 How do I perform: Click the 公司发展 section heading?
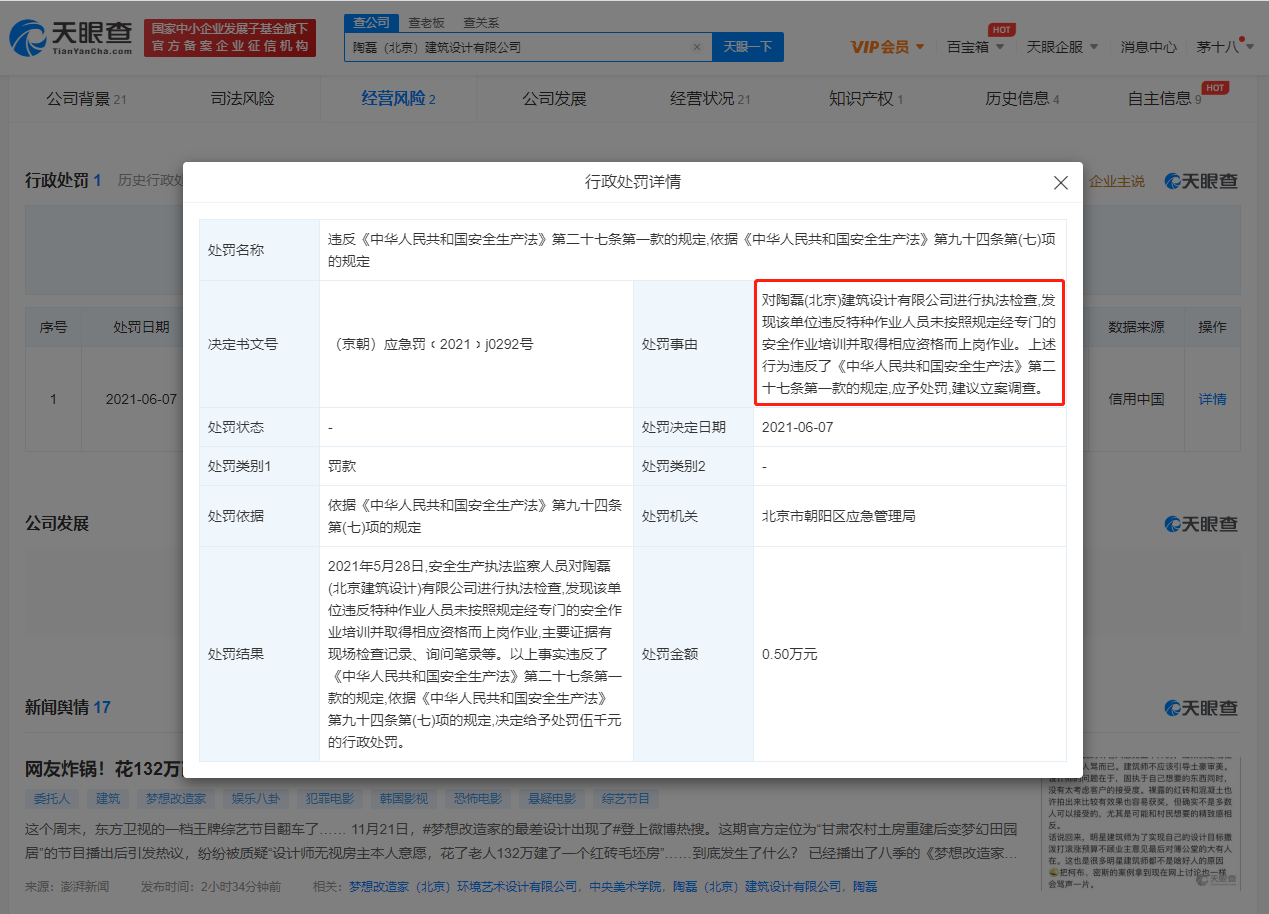coord(57,523)
